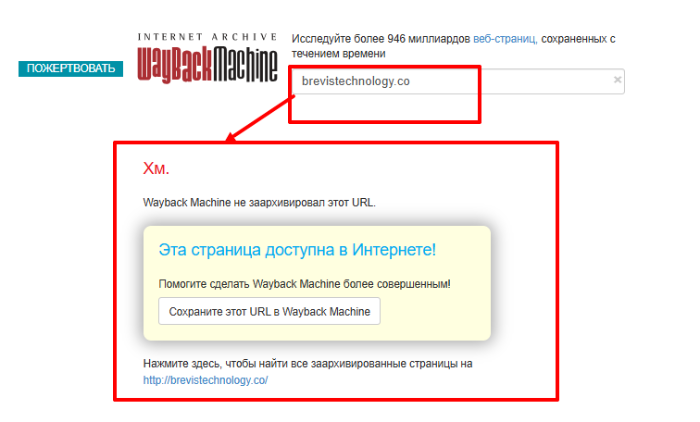Open the http://brevistechnology.co/ link
This screenshot has height=422, width=700.
(x=205, y=380)
